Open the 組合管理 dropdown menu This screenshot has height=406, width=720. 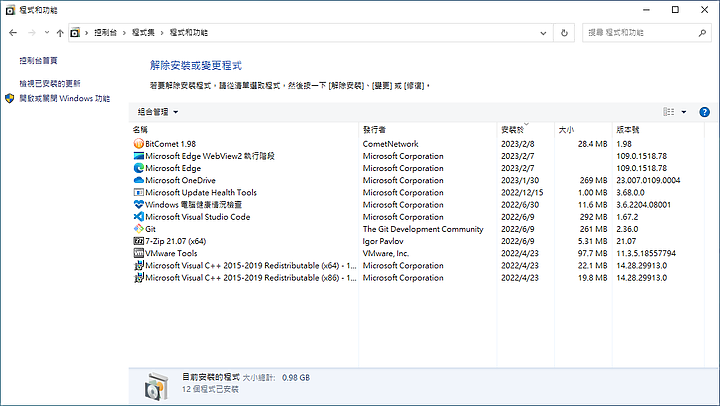(x=158, y=112)
